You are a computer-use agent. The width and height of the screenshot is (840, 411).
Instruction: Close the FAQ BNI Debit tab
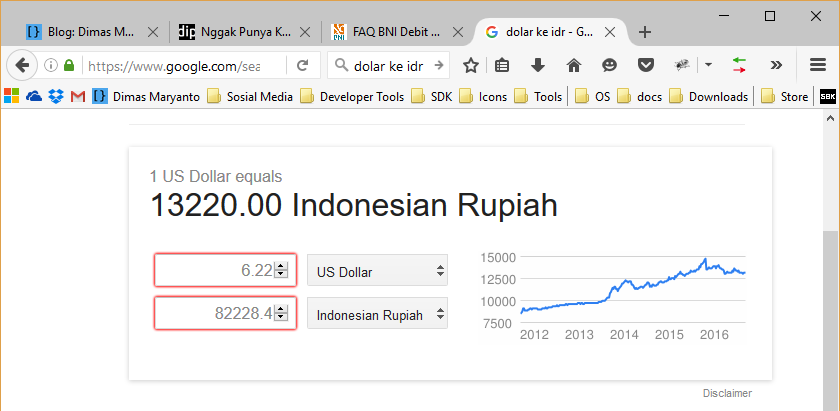(458, 32)
